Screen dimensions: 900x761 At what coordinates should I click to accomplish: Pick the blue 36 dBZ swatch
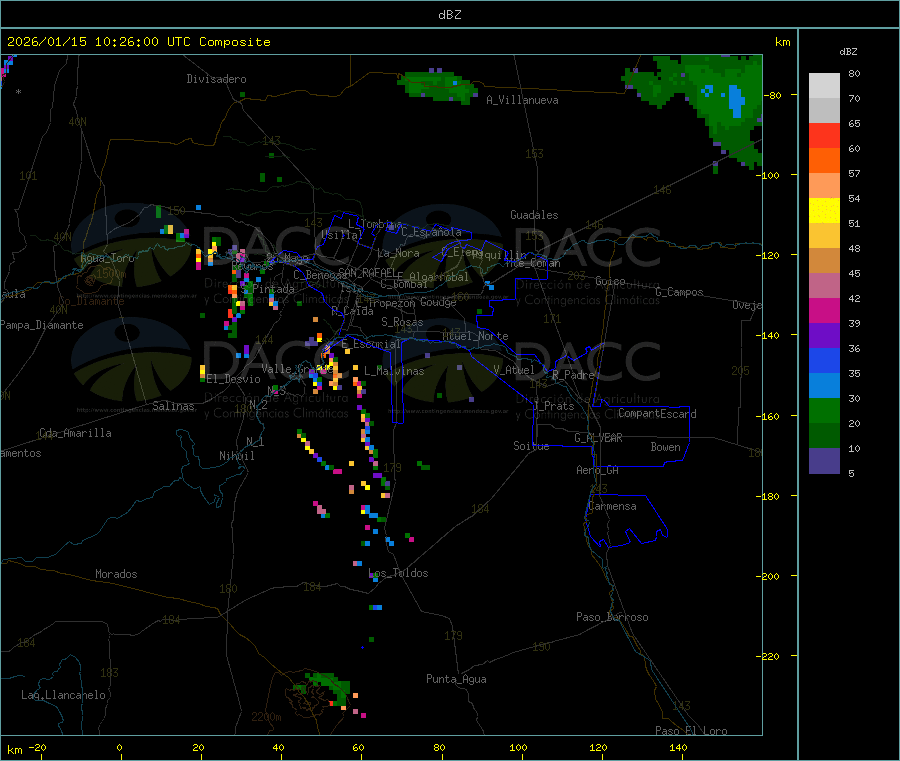click(x=824, y=360)
